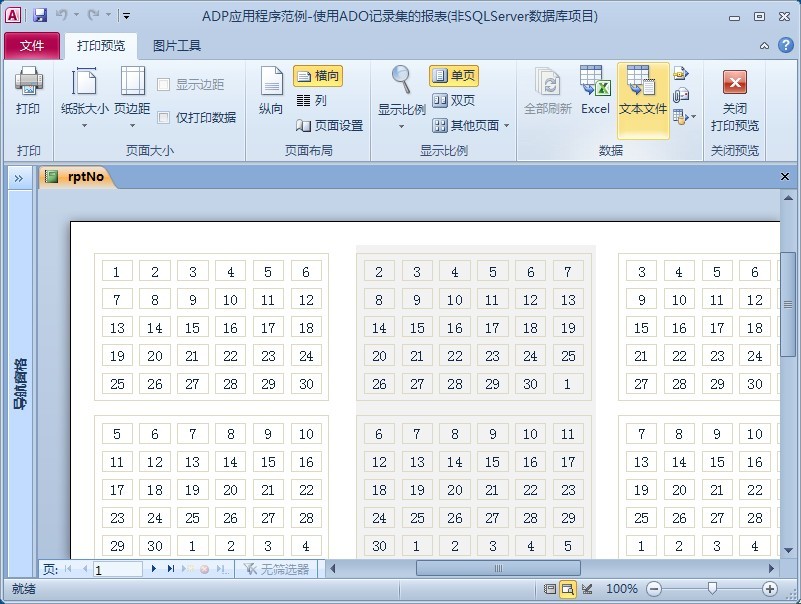
Task: Go to the first page navigation button
Action: 67,569
